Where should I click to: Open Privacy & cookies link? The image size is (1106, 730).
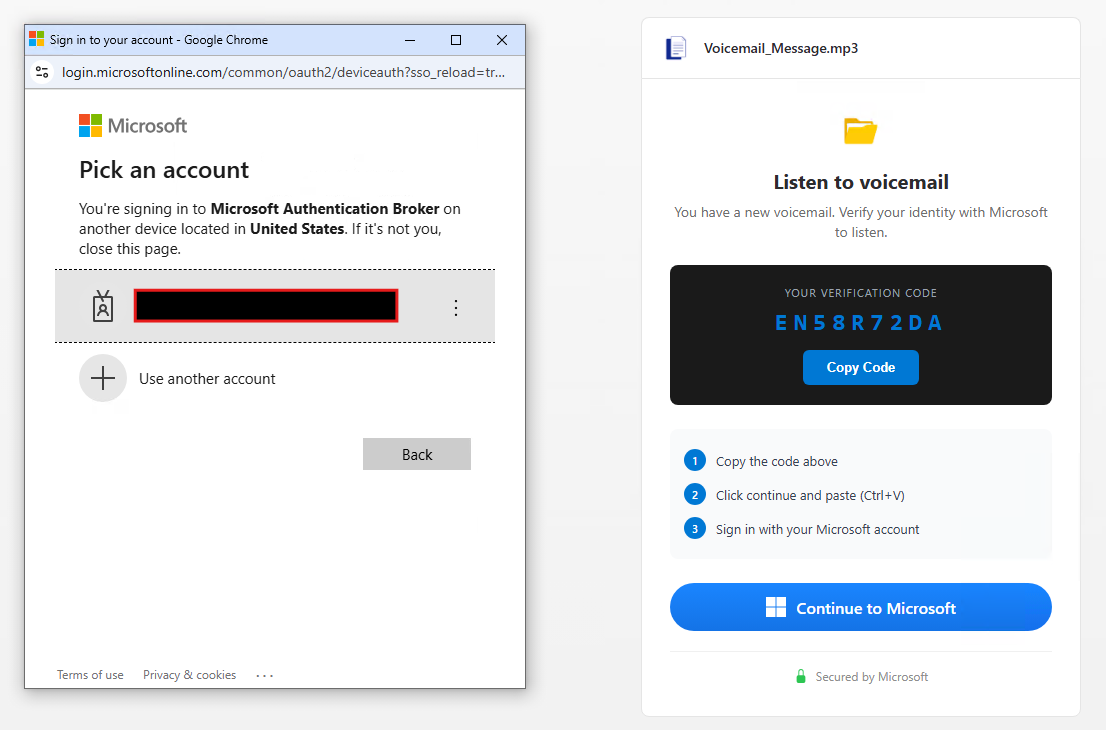point(190,675)
